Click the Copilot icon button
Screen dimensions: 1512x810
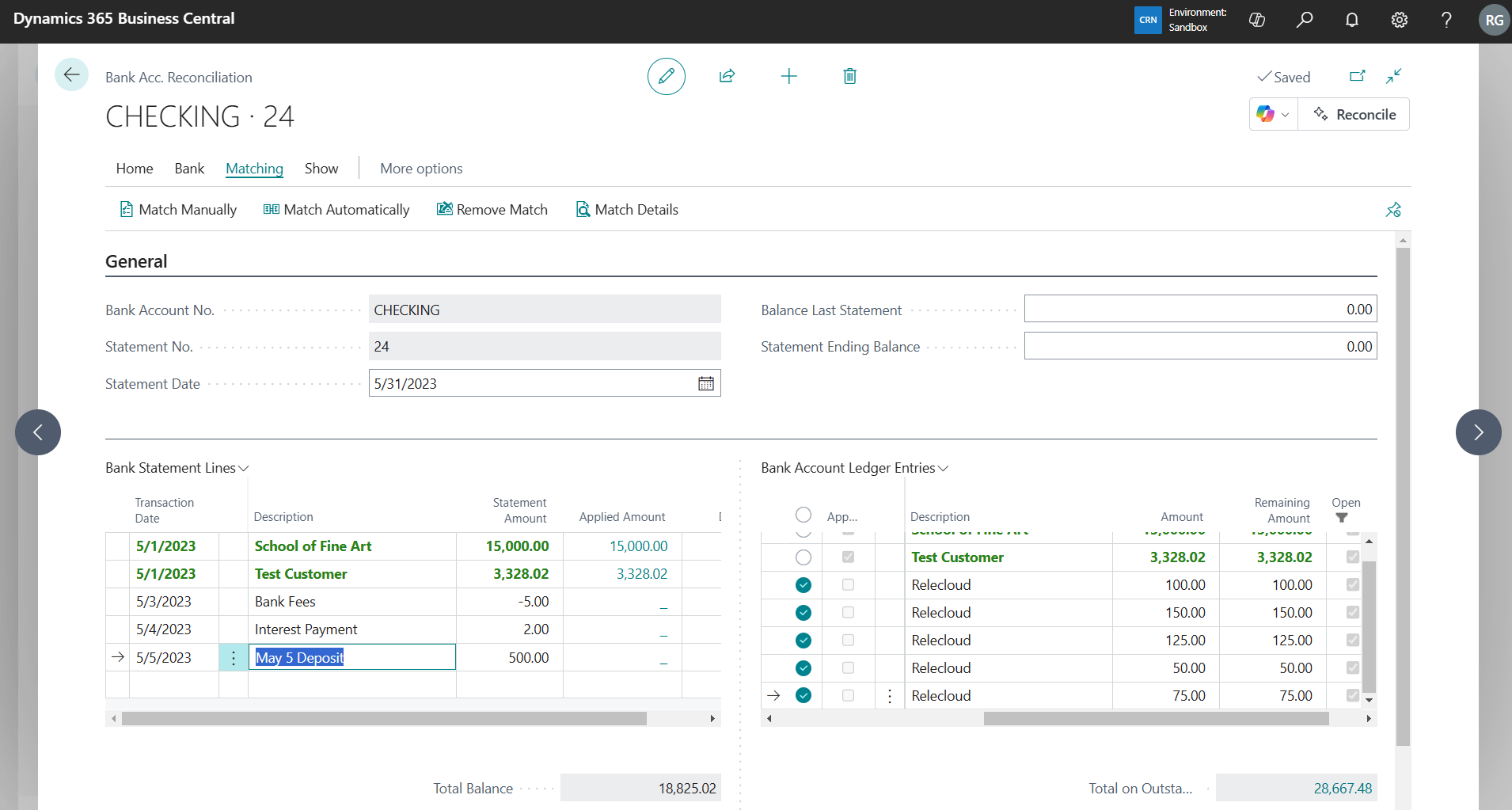[1265, 114]
